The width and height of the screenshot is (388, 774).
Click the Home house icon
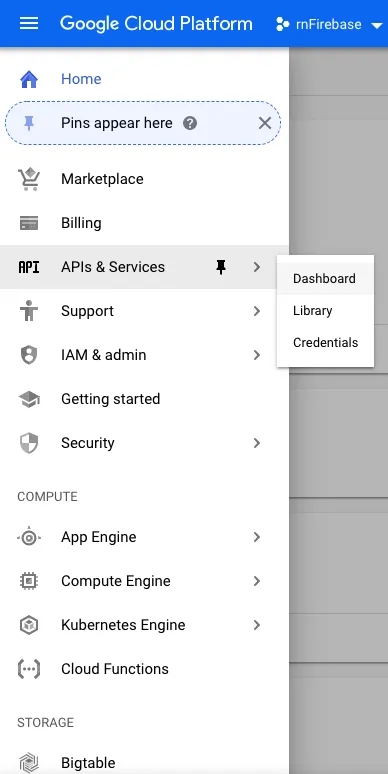tap(29, 79)
